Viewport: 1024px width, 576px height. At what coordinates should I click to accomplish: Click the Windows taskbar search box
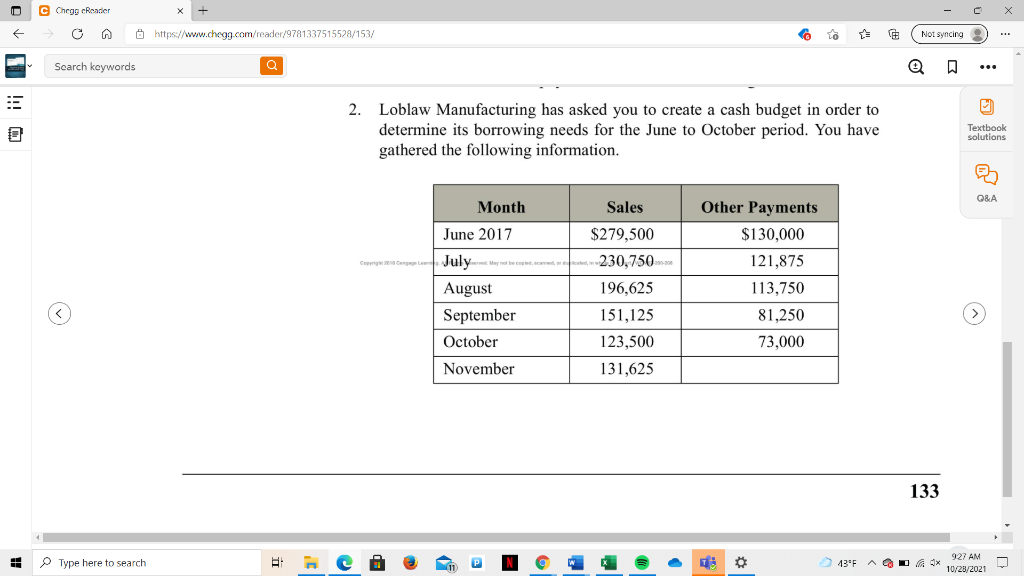point(147,562)
